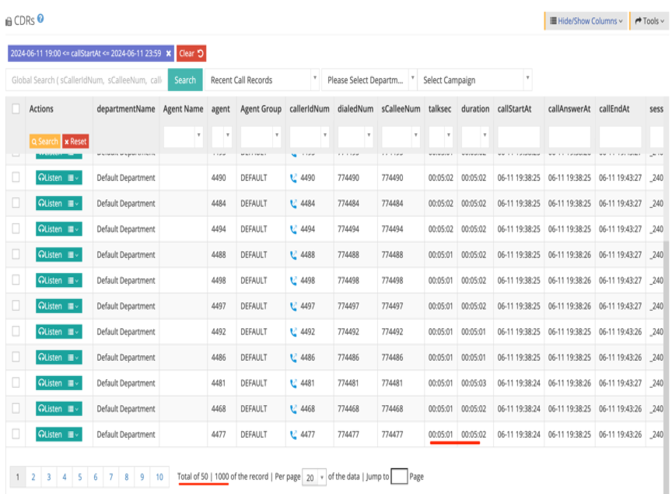The width and height of the screenshot is (672, 494).
Task: Open the Tools menu
Action: 648,20
